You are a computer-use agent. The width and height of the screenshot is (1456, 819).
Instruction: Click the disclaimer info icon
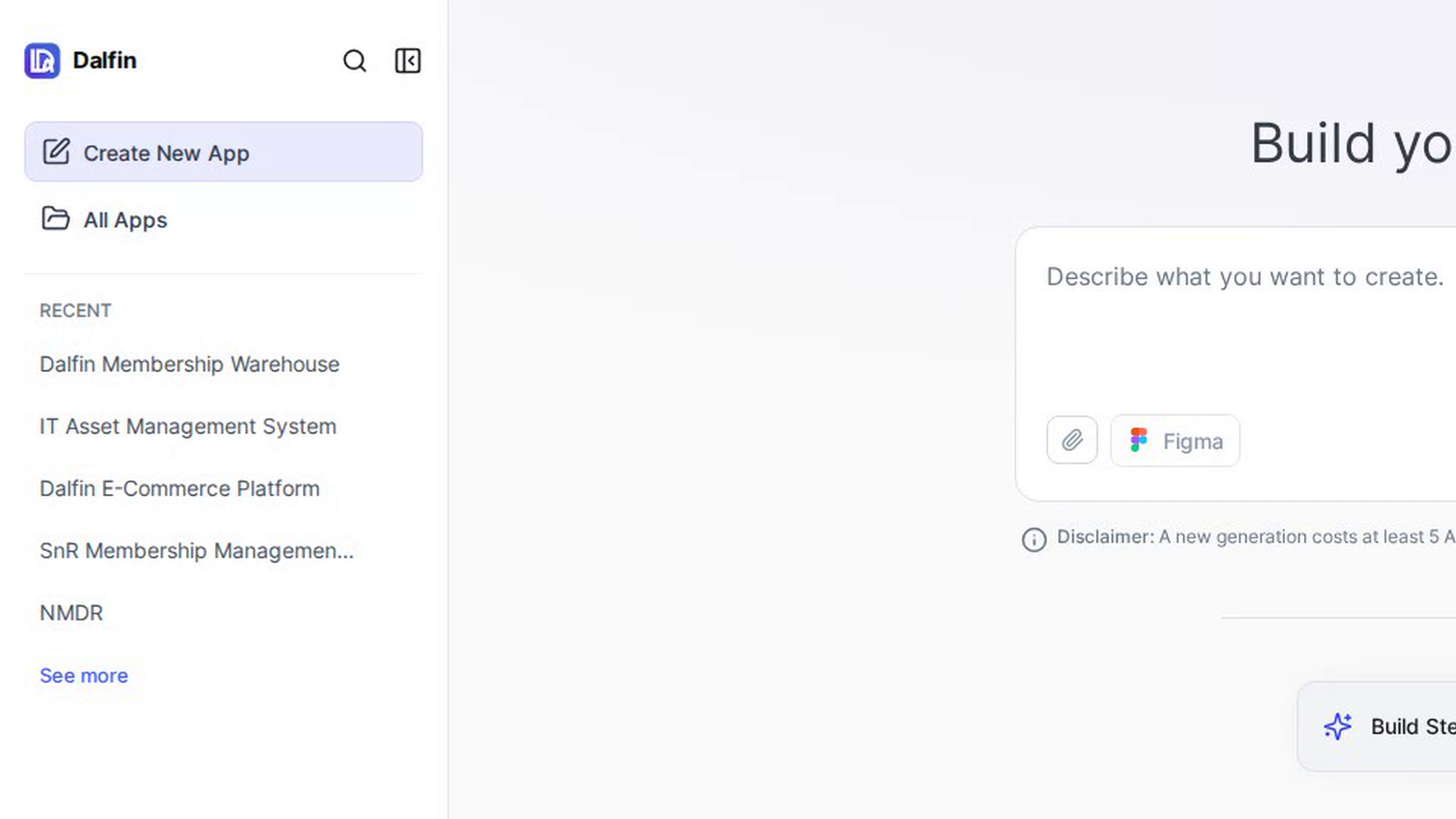point(1034,539)
